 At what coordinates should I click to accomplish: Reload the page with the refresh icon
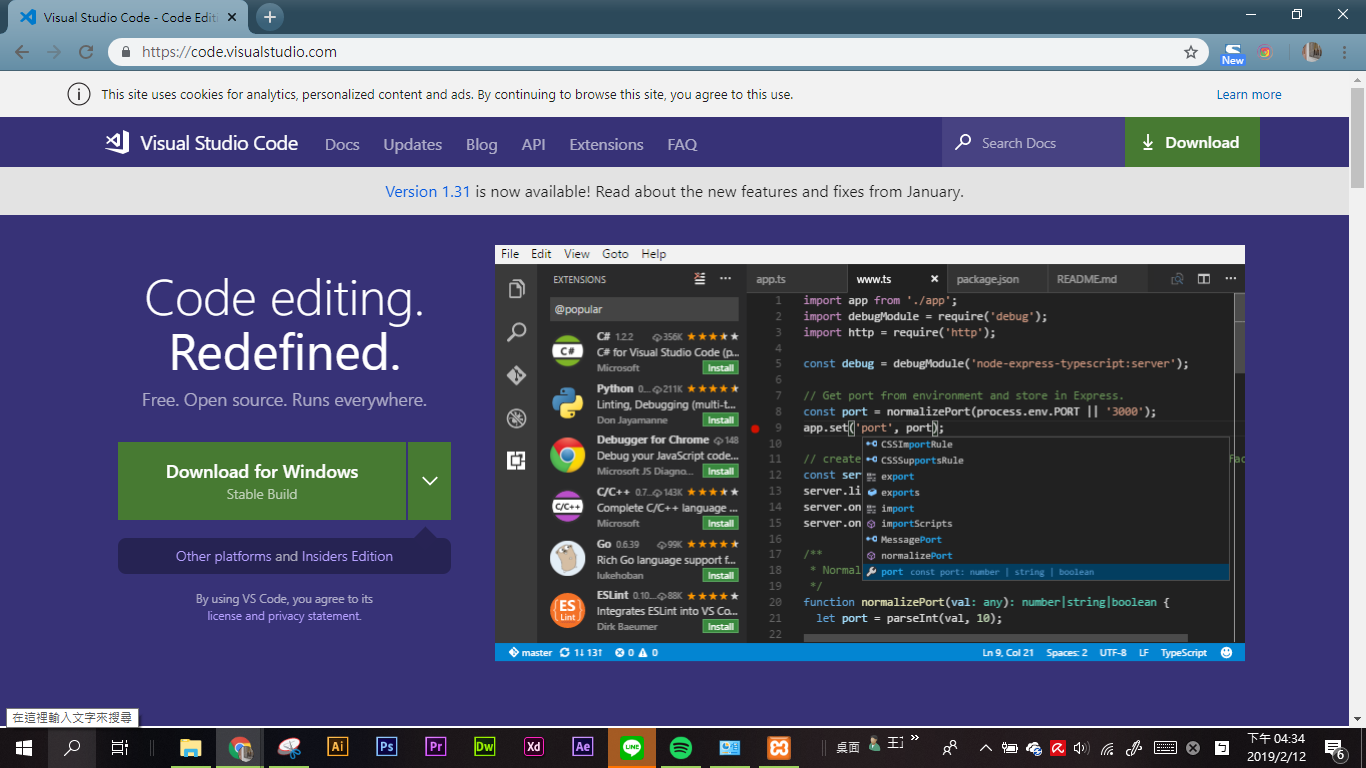[x=86, y=52]
